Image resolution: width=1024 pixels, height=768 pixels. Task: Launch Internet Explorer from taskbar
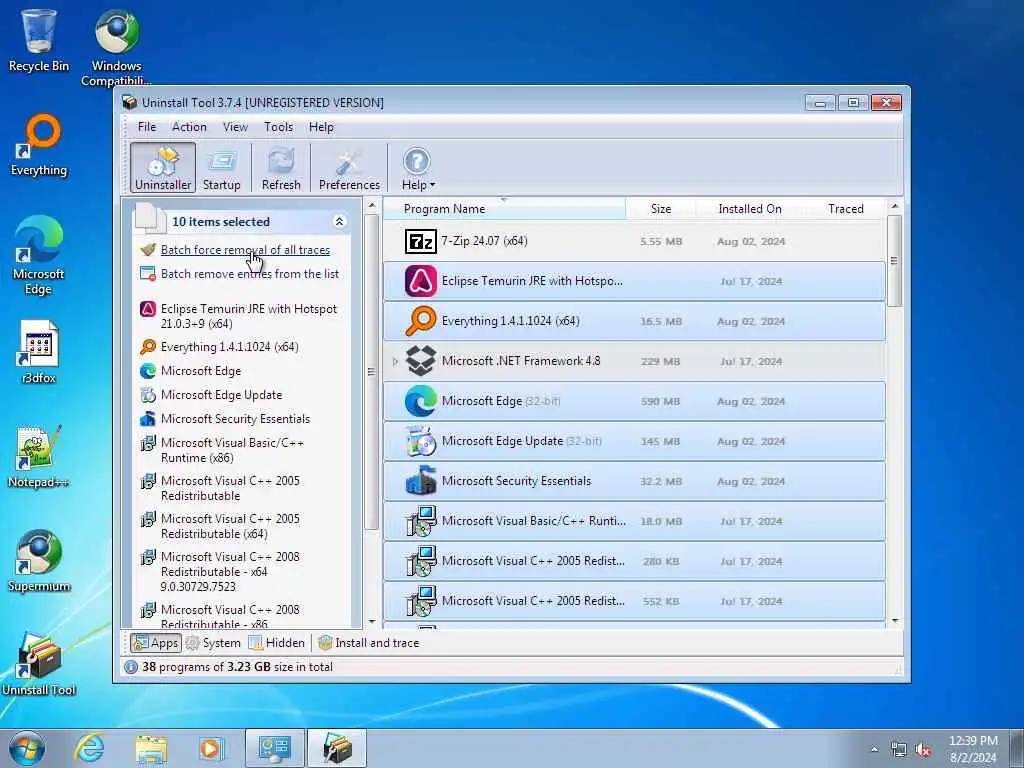[89, 748]
